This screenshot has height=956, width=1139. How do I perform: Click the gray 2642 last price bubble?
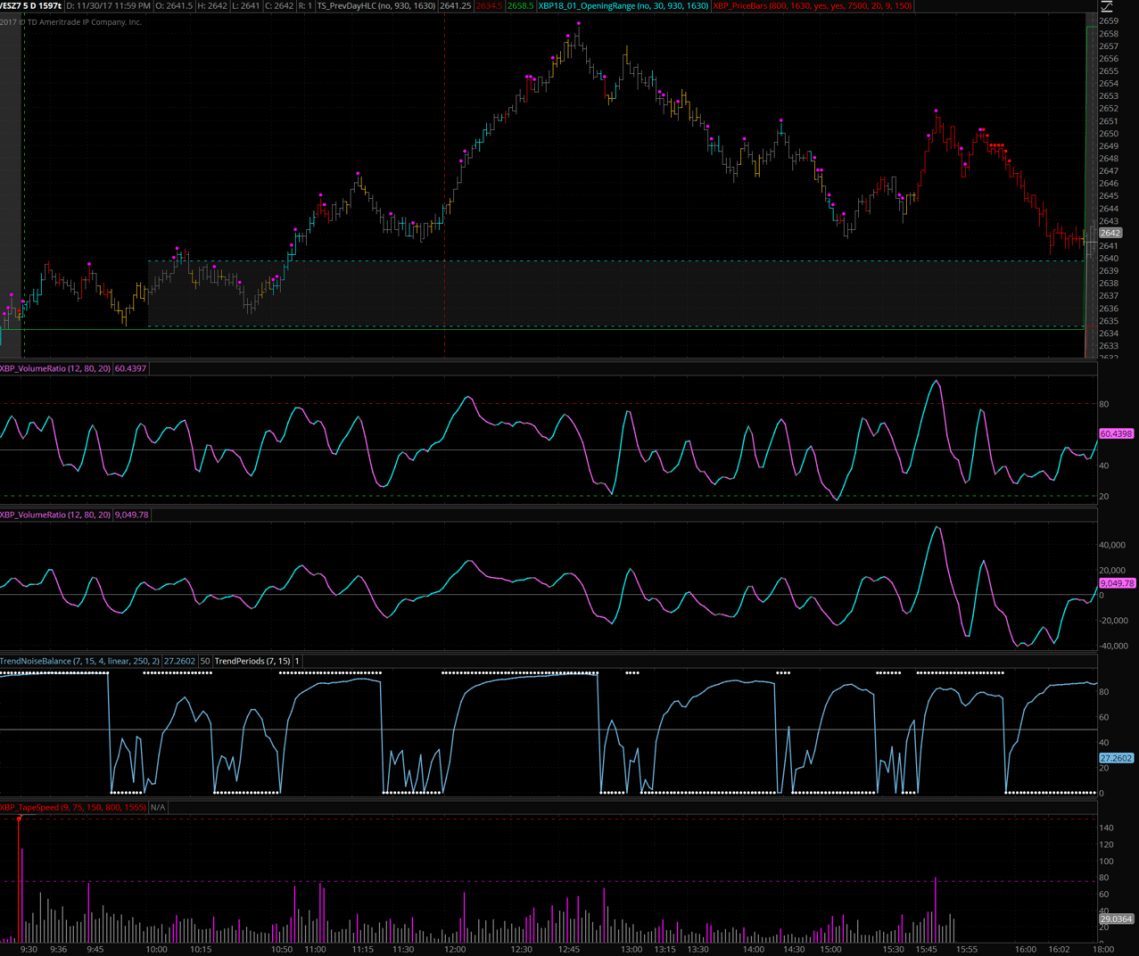click(1111, 233)
